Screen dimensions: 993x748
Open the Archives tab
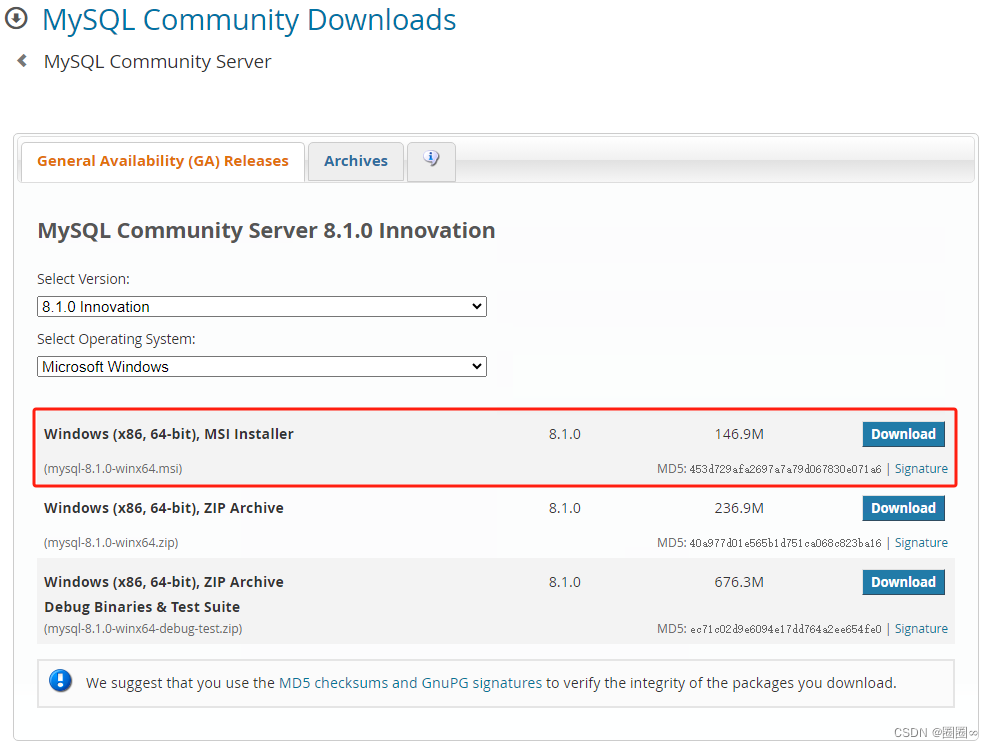pos(356,161)
